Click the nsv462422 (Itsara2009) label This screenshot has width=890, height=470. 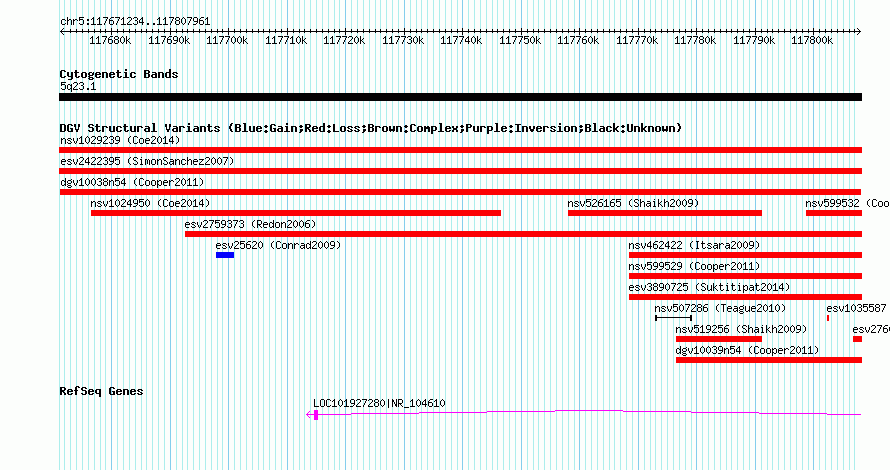[x=694, y=245]
